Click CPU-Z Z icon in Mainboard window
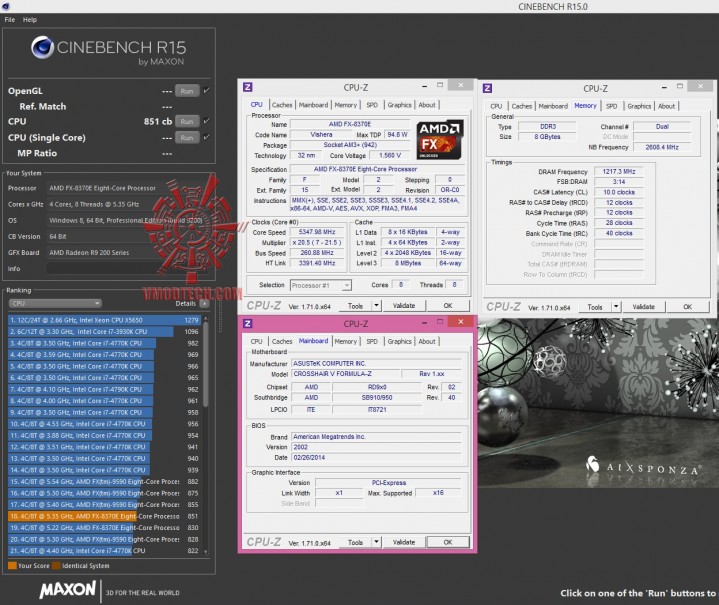This screenshot has width=719, height=605. click(248, 323)
